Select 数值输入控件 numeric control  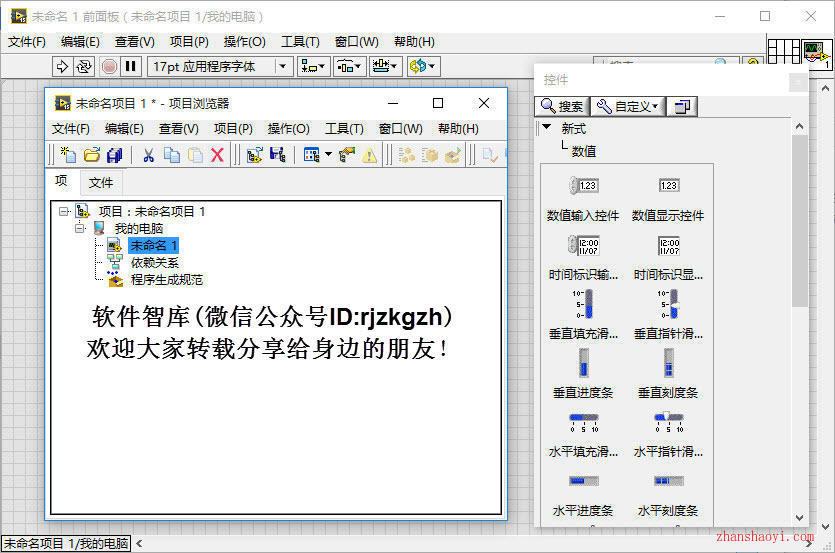(x=583, y=199)
